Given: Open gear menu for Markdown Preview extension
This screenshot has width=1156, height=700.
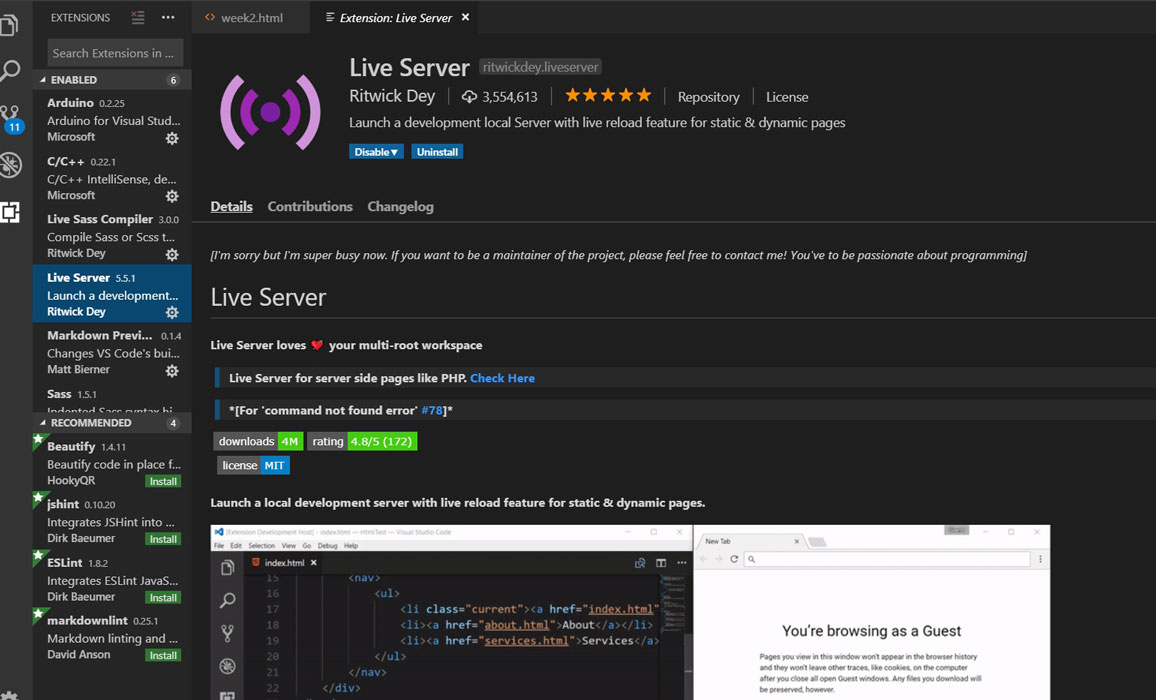Looking at the screenshot, I should [172, 371].
